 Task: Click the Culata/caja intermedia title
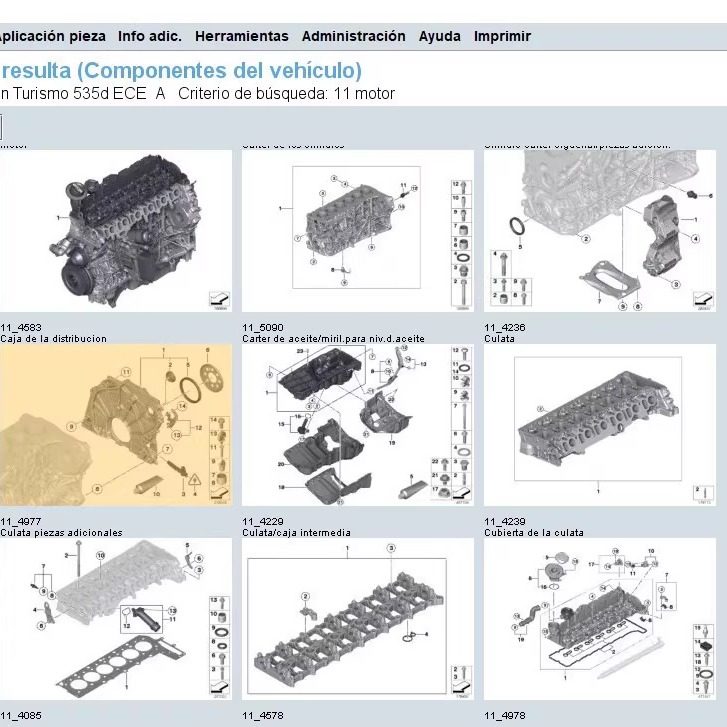coord(296,532)
